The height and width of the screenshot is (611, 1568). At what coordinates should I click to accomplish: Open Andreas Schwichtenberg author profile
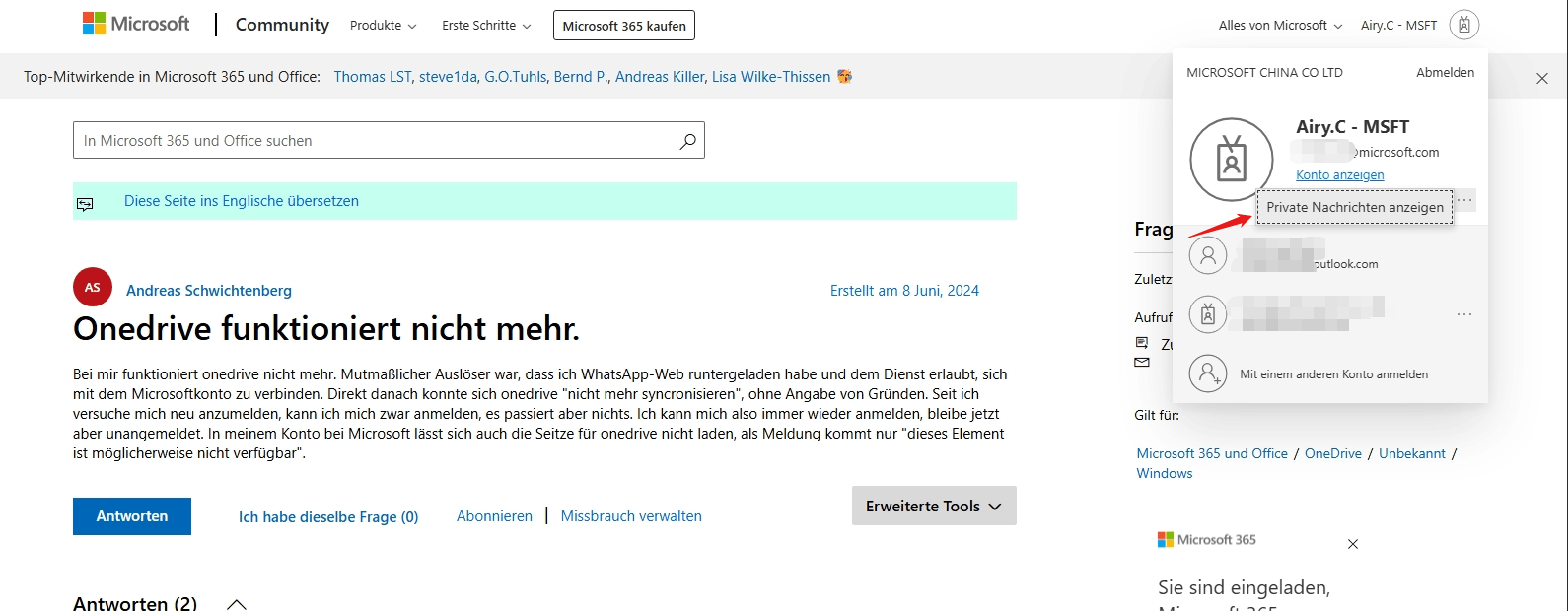(209, 291)
